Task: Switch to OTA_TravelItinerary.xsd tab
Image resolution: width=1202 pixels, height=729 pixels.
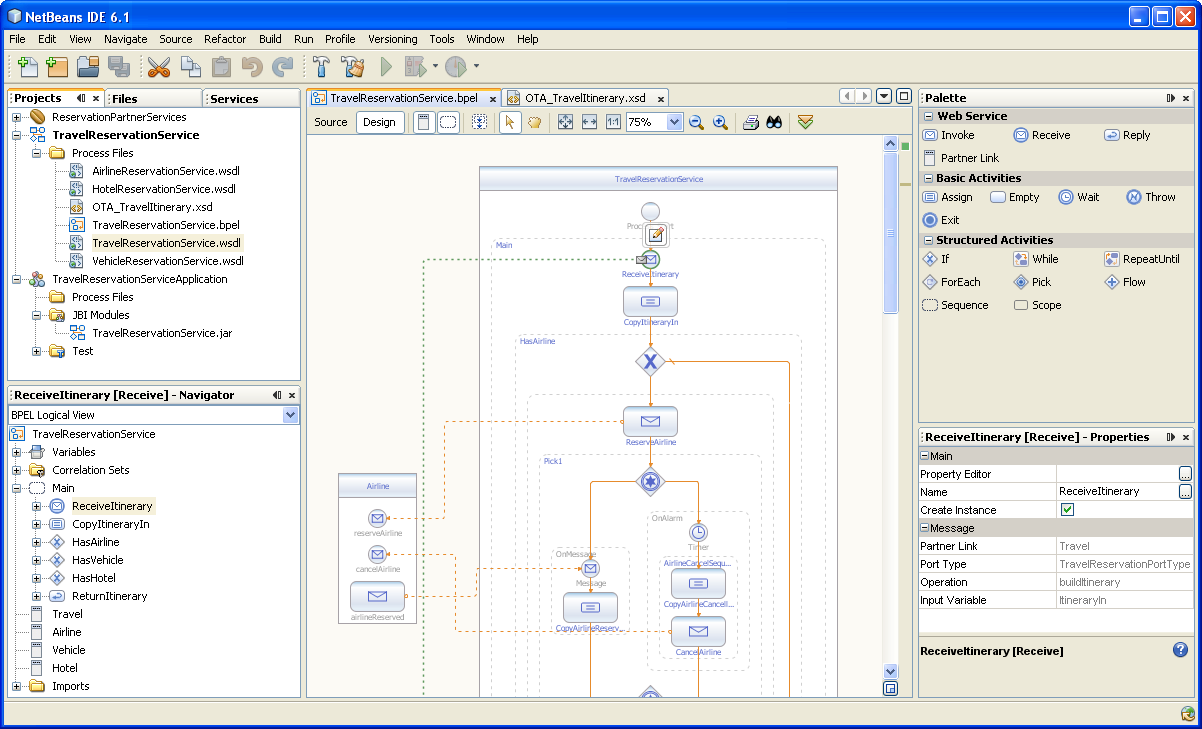Action: [x=584, y=98]
